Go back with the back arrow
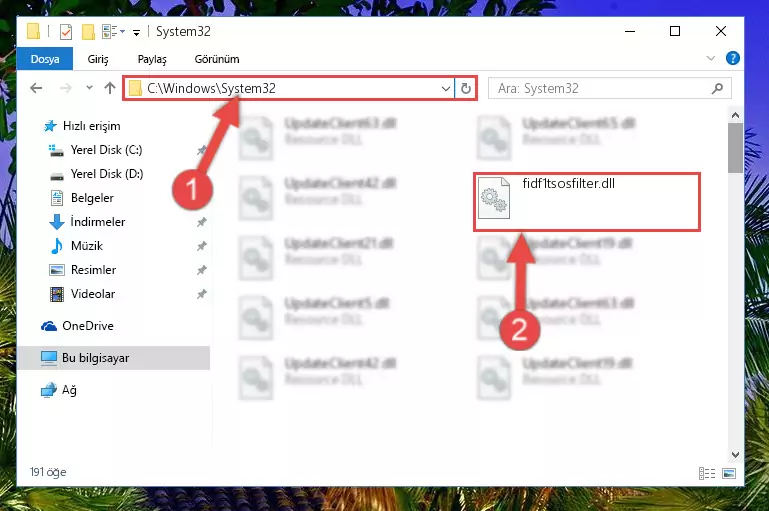Screen dimensions: 769x511 click(x=36, y=88)
